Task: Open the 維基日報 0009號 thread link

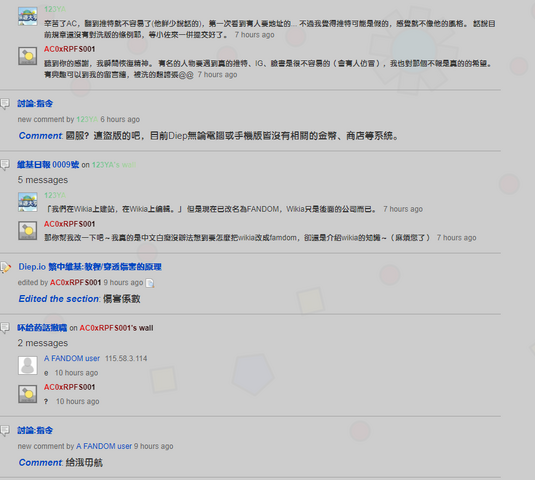Action: click(x=48, y=165)
